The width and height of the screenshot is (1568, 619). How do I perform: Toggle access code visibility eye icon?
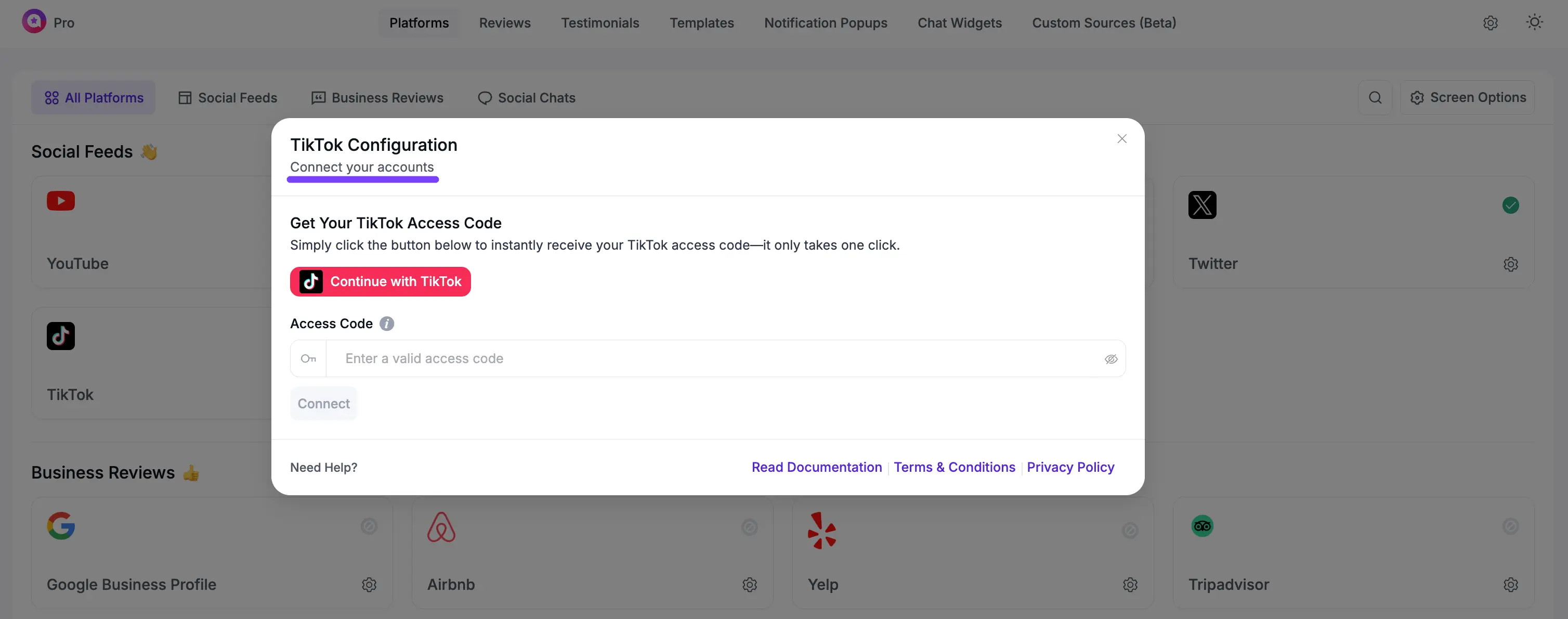coord(1112,359)
